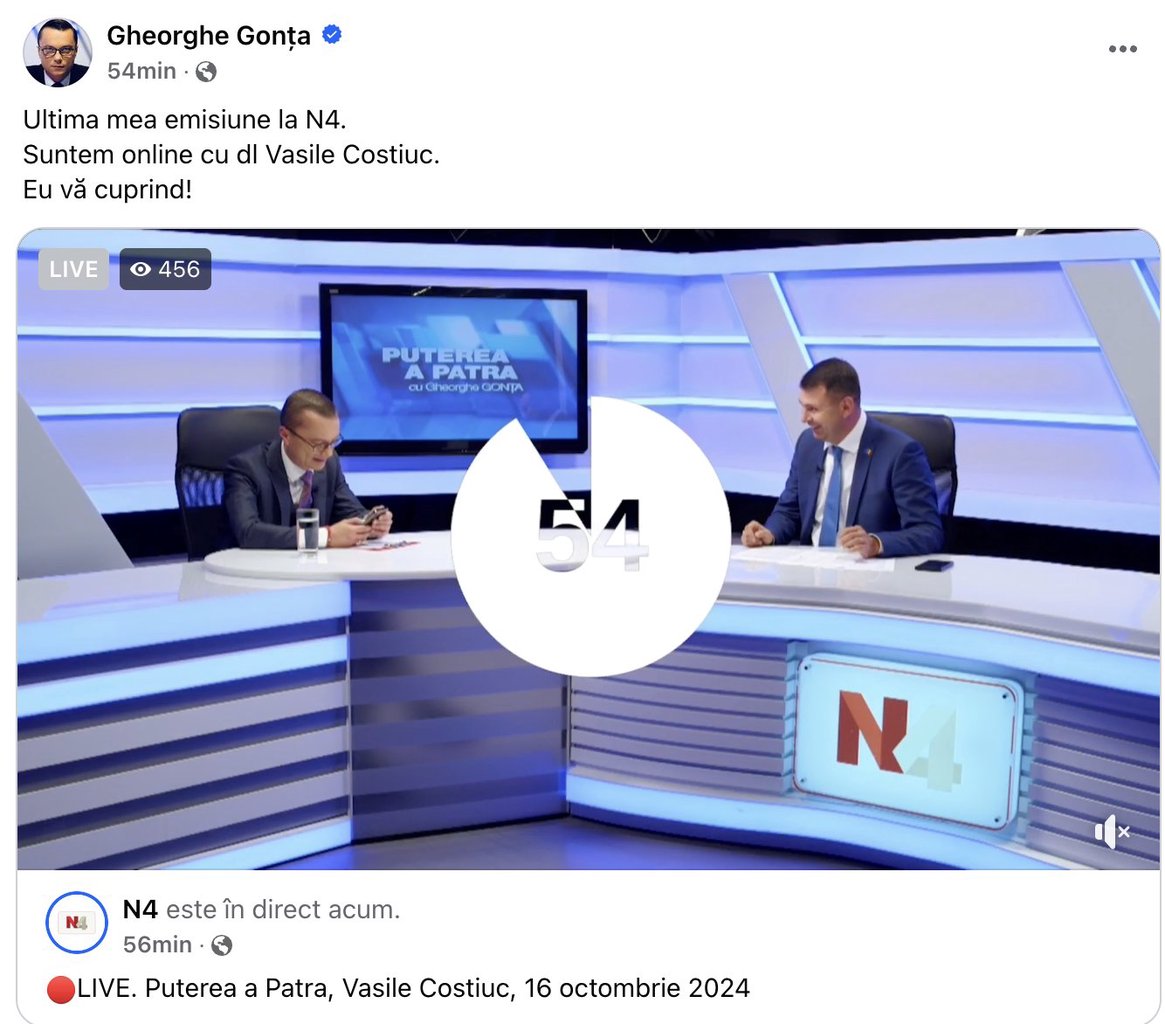This screenshot has height=1024, width=1165.
Task: Click the 56min timestamp of the N4 post
Action: pos(157,944)
